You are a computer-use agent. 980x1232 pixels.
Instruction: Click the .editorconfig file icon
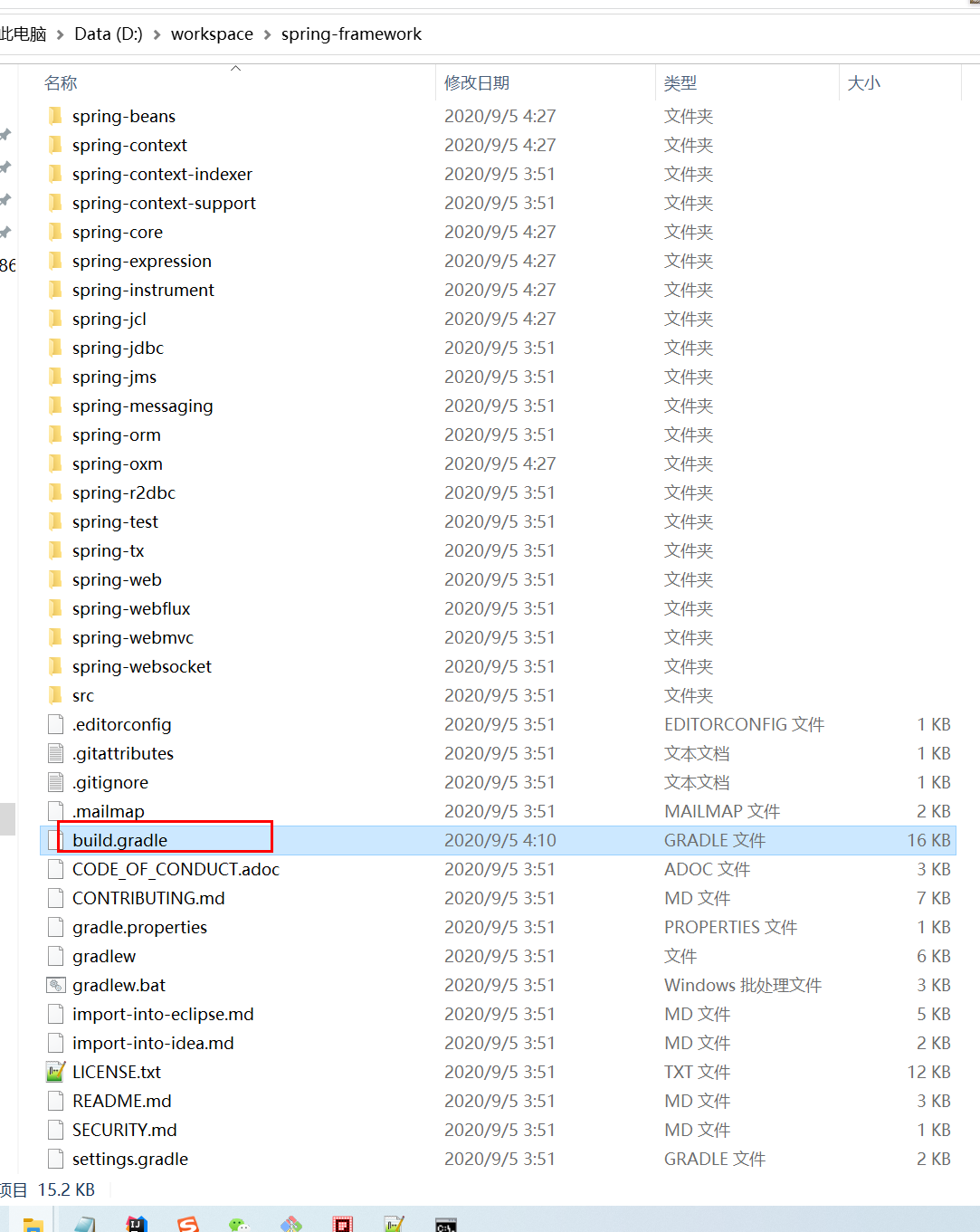[x=55, y=724]
